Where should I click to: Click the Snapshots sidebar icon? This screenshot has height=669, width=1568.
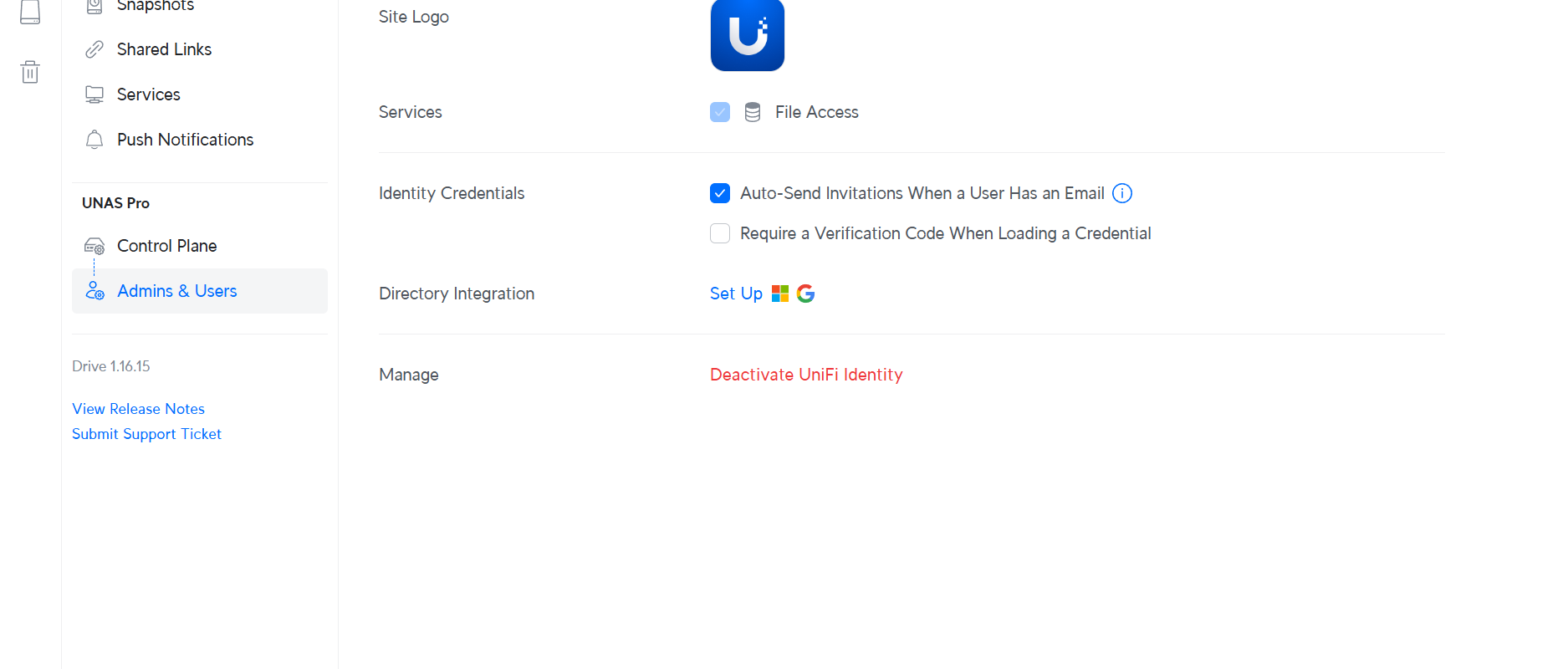[x=94, y=6]
